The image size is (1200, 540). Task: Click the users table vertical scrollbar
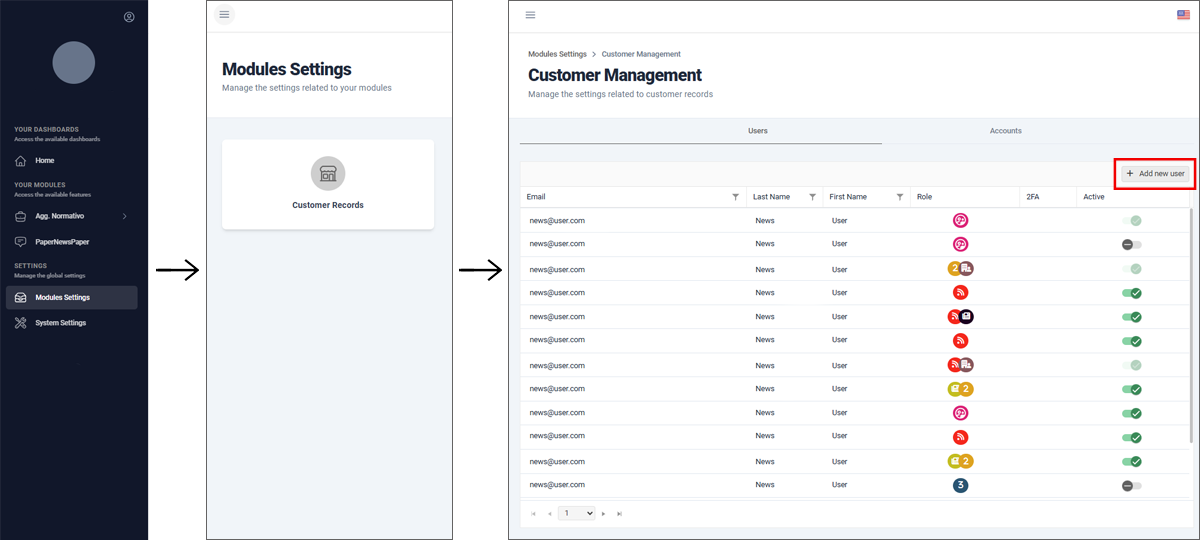click(1189, 324)
